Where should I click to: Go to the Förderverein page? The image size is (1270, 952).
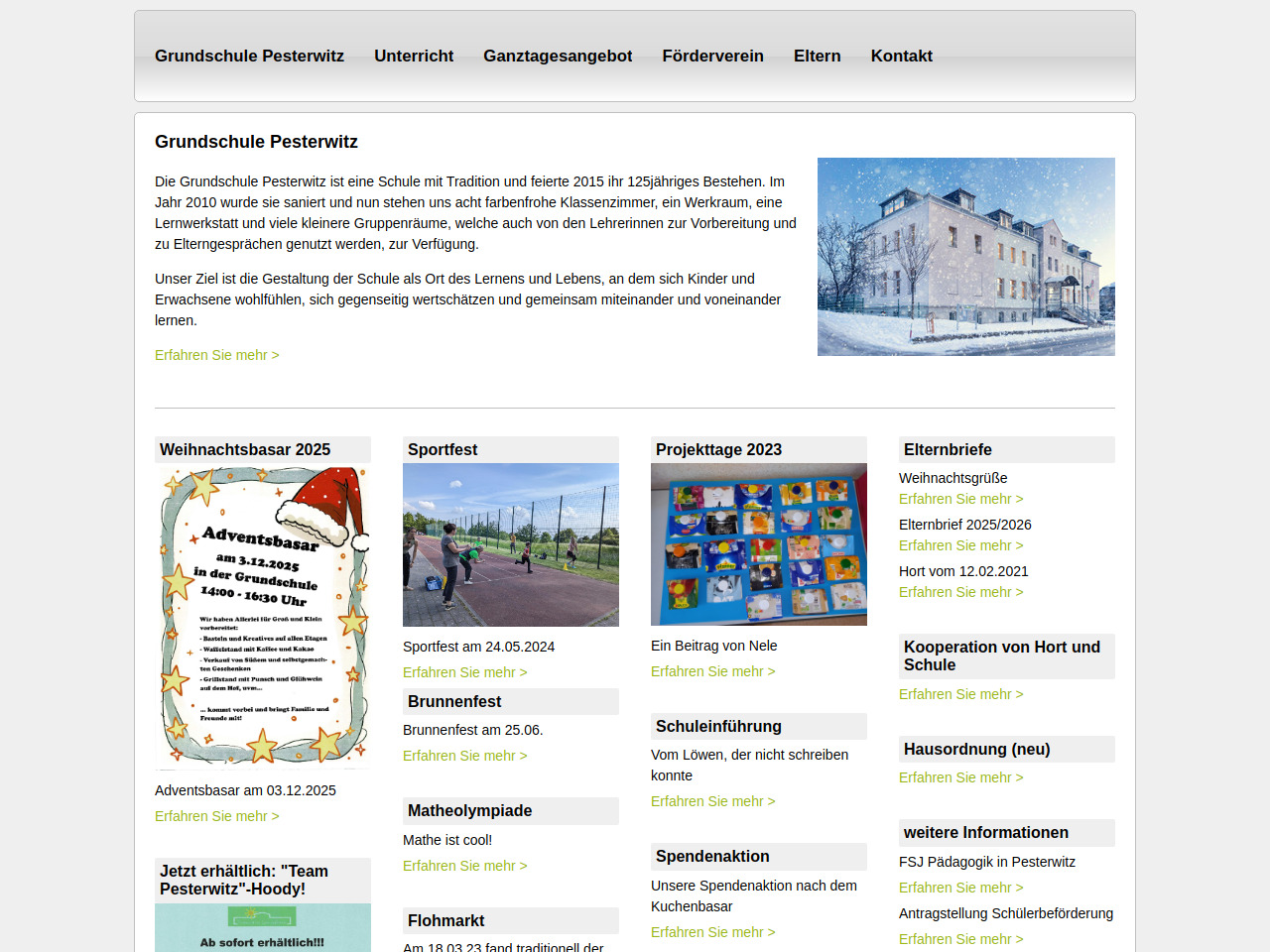(x=712, y=57)
